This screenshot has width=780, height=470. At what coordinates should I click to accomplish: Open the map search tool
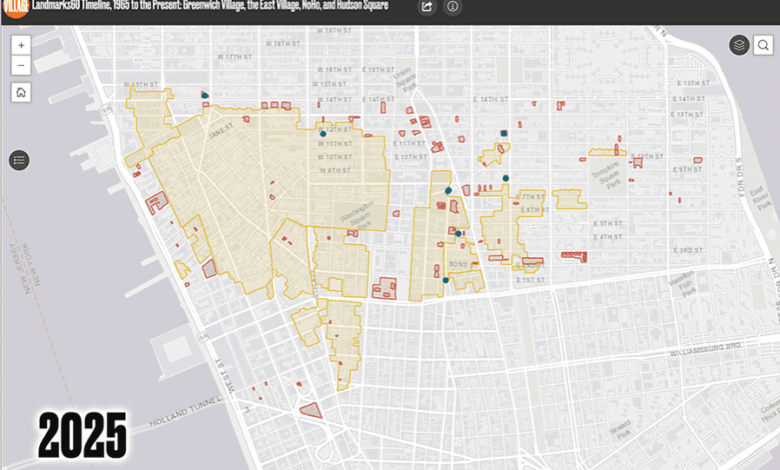(763, 45)
